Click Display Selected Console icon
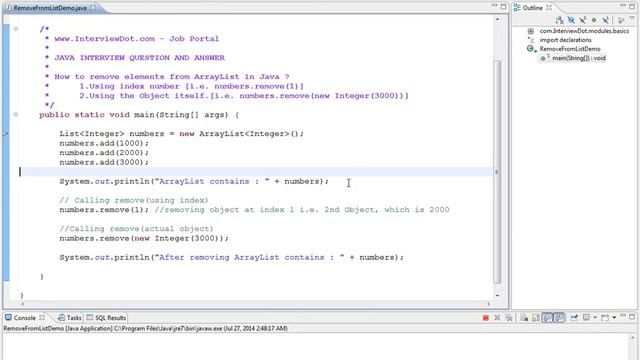 (x=586, y=317)
